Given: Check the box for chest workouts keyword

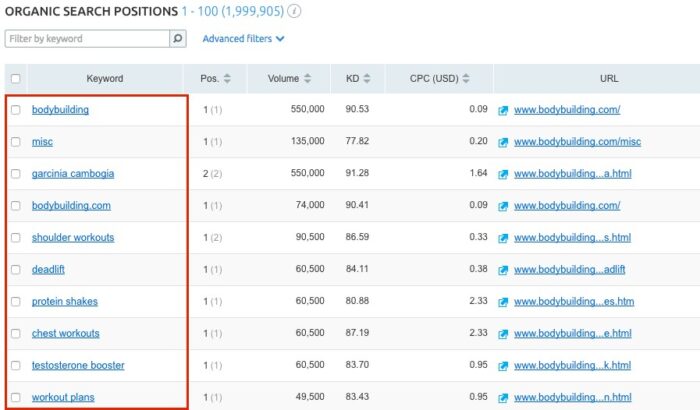Looking at the screenshot, I should tap(16, 334).
